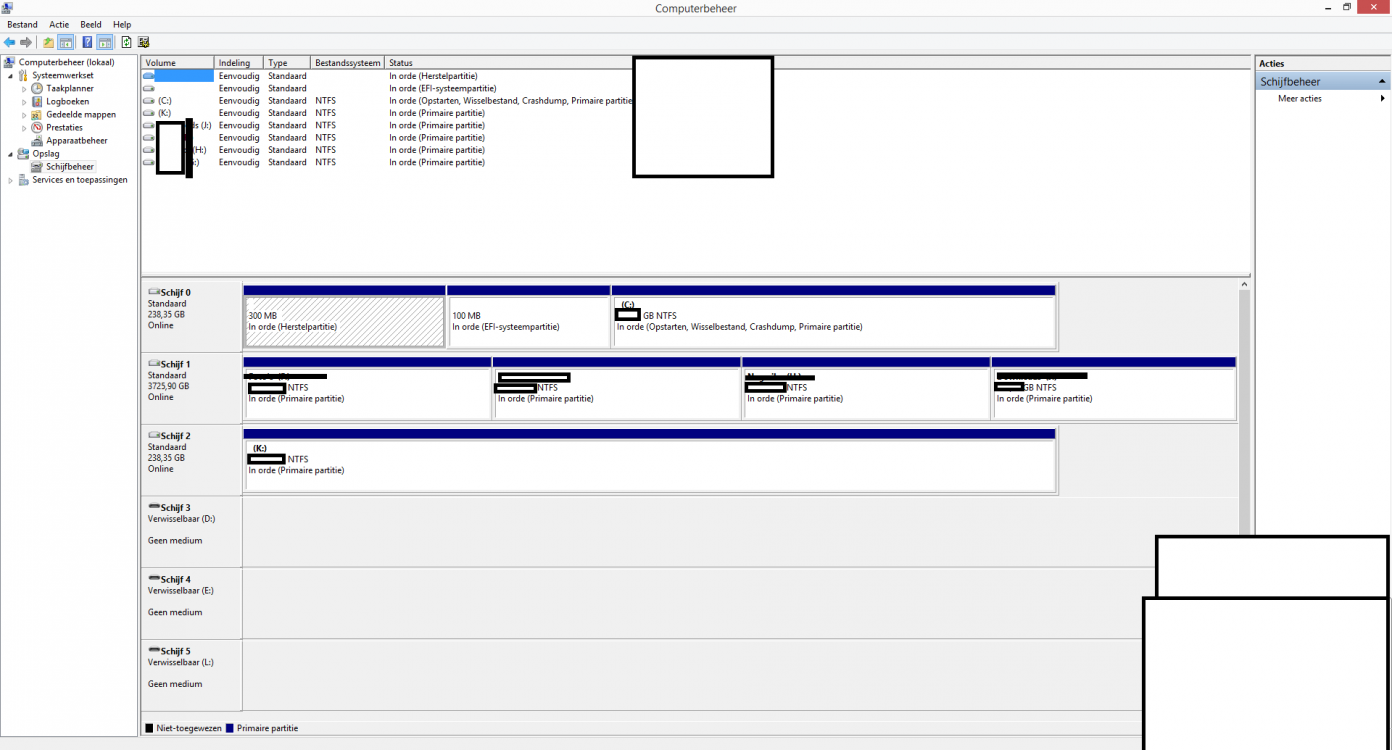Toggle the action pane show/hide icon
Screen dimensions: 1392x750
click(x=104, y=42)
